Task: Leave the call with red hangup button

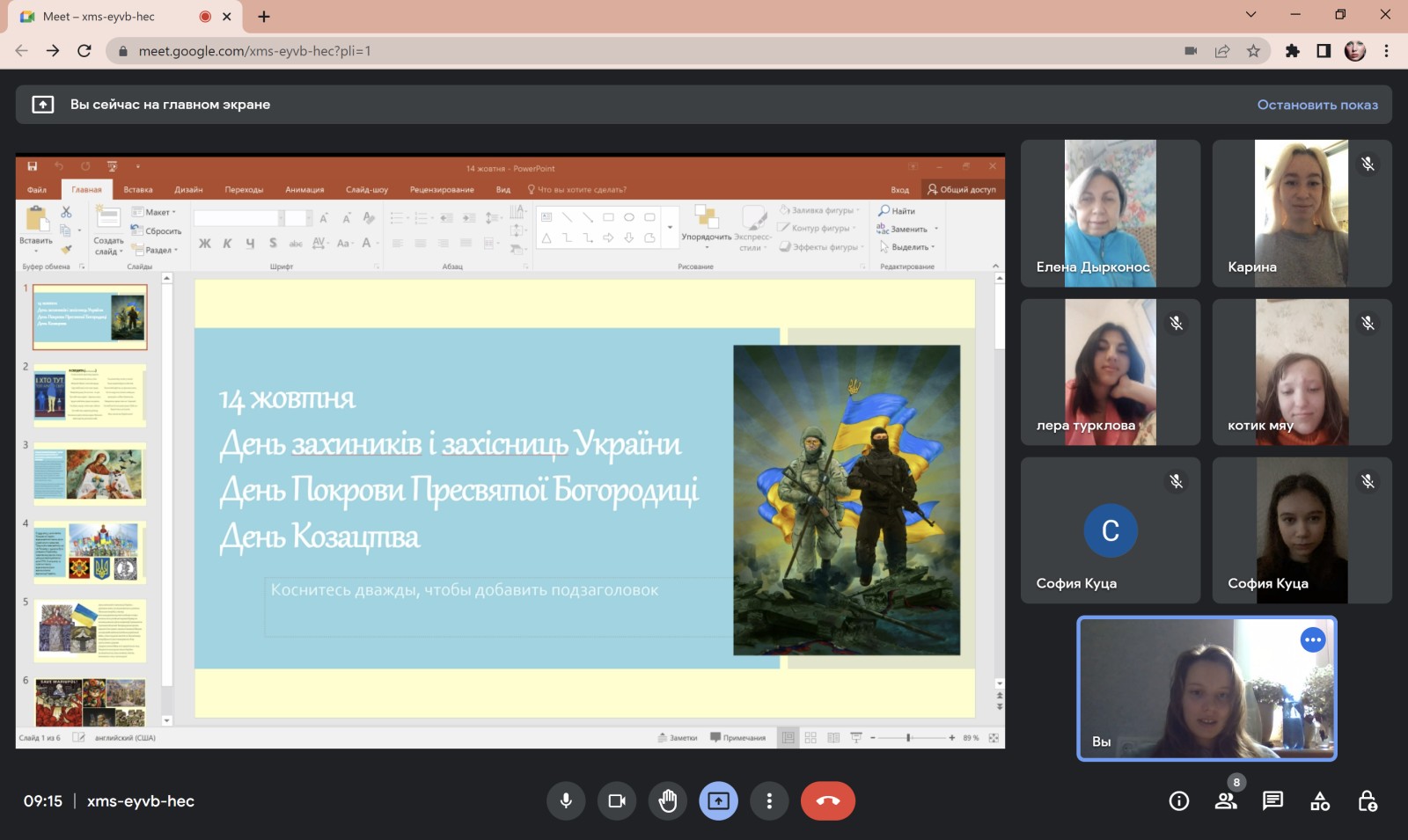Action: [x=827, y=800]
